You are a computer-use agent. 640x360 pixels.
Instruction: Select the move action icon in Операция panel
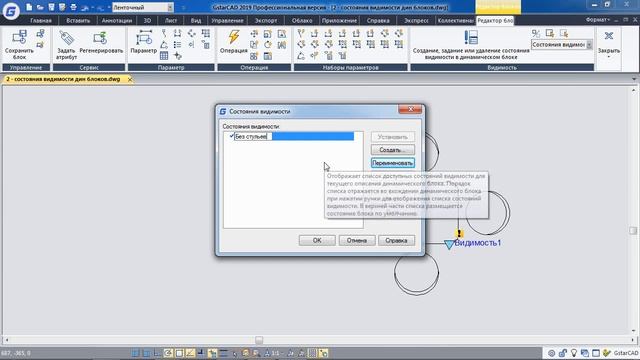(254, 33)
